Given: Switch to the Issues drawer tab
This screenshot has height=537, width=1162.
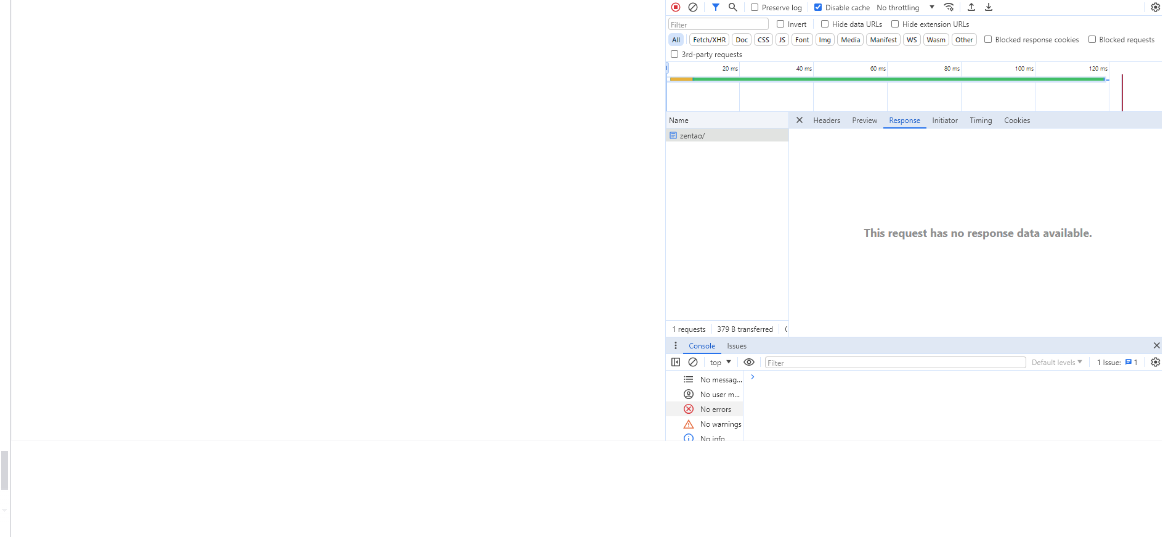Looking at the screenshot, I should tap(737, 346).
